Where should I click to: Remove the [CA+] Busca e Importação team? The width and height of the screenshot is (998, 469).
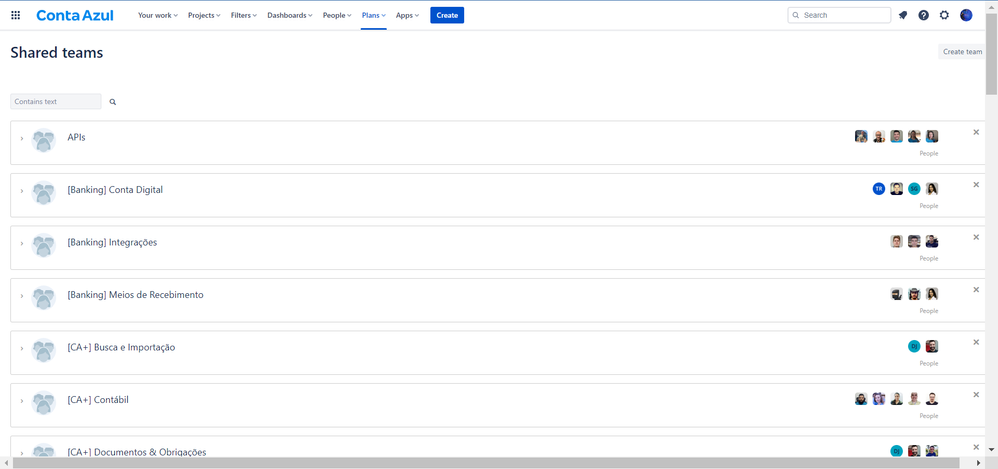point(976,342)
